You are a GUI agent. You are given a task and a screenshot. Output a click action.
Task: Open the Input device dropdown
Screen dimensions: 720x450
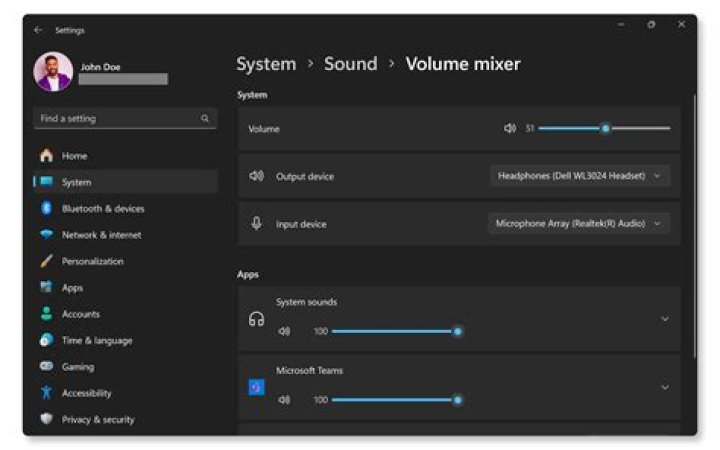[578, 224]
